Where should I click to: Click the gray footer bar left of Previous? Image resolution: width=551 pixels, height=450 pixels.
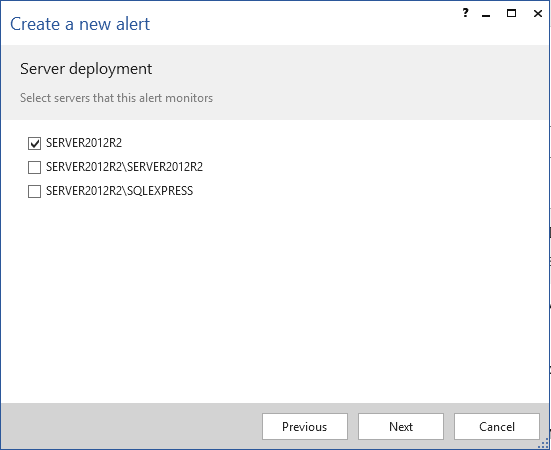tap(132, 426)
